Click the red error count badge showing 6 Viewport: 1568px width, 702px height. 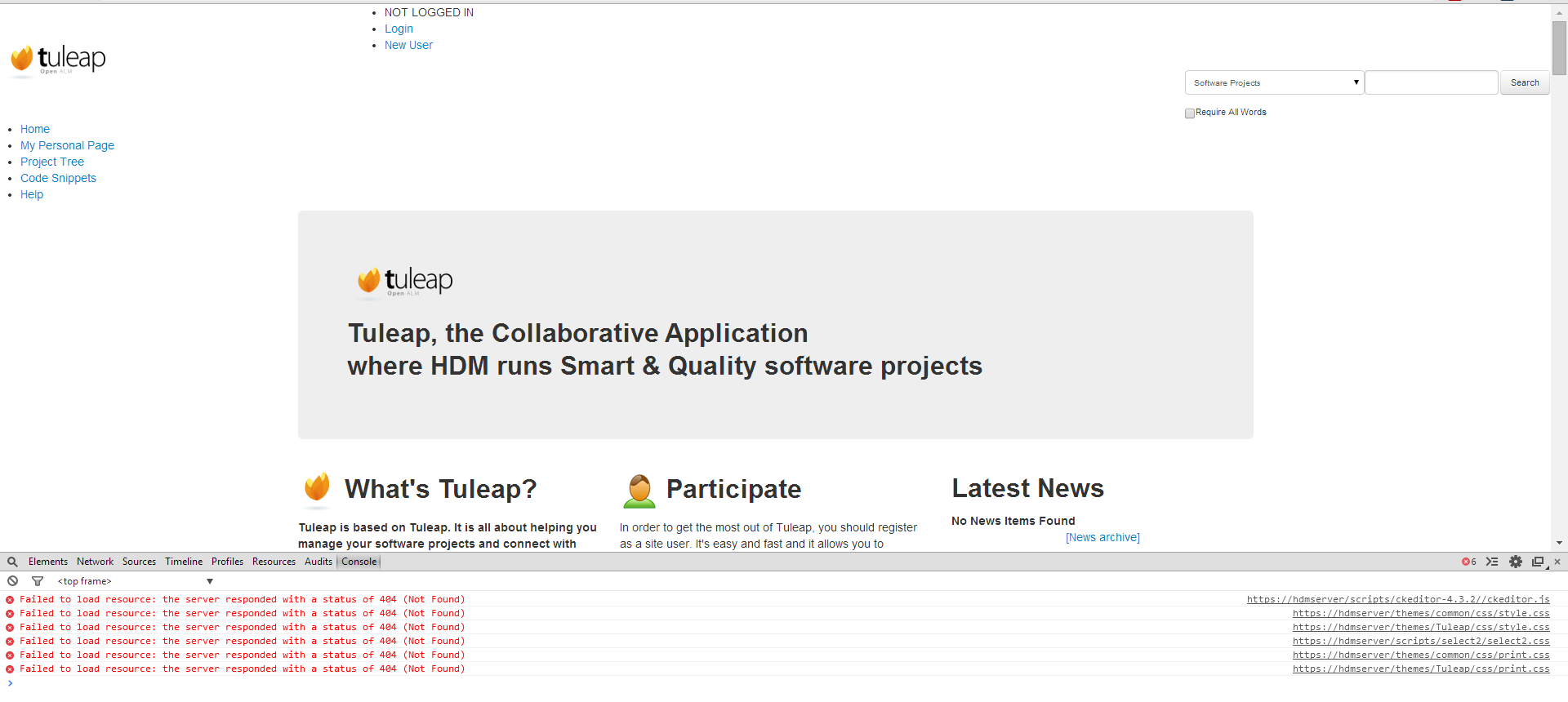[x=1469, y=562]
